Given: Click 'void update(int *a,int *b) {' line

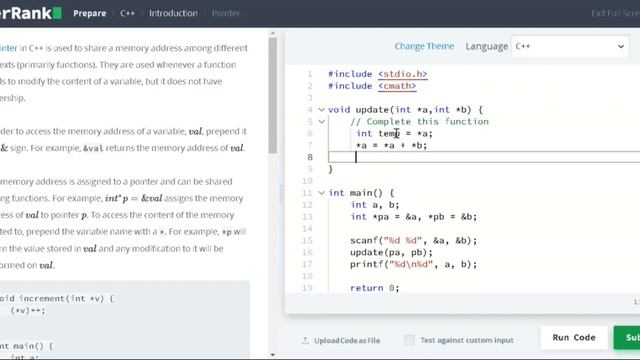Looking at the screenshot, I should 406,109.
